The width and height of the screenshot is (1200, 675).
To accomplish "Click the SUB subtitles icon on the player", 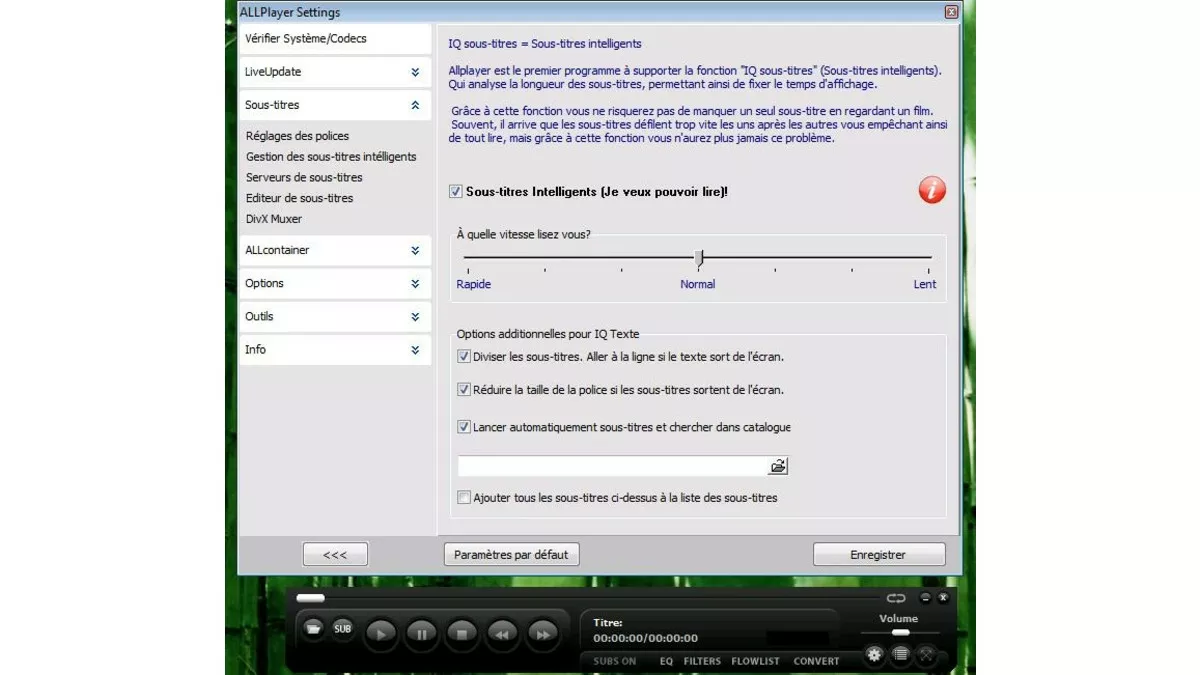I will click(x=342, y=628).
